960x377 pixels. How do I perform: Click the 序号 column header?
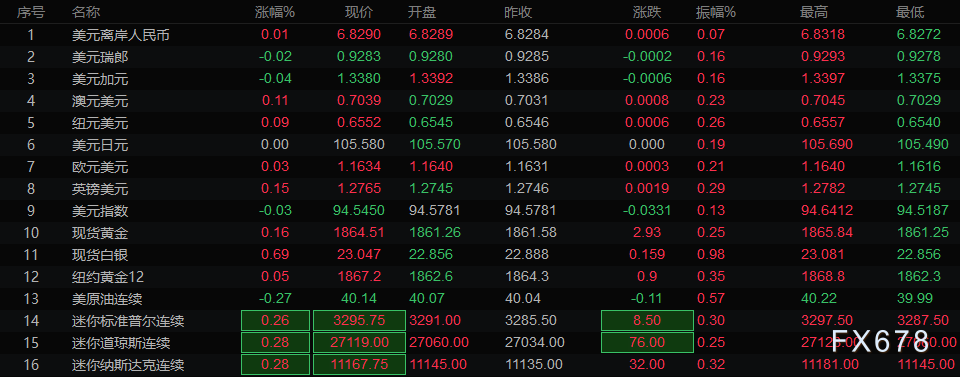30,12
